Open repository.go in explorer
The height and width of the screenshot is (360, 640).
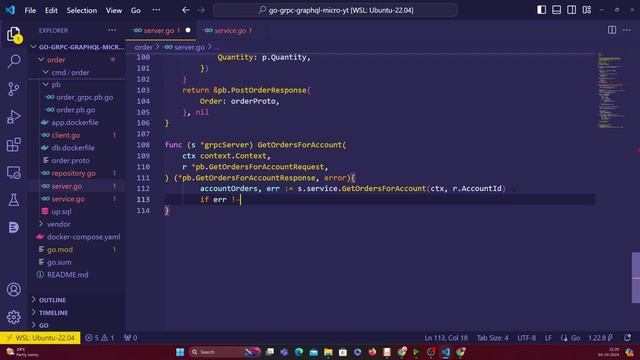coord(77,173)
